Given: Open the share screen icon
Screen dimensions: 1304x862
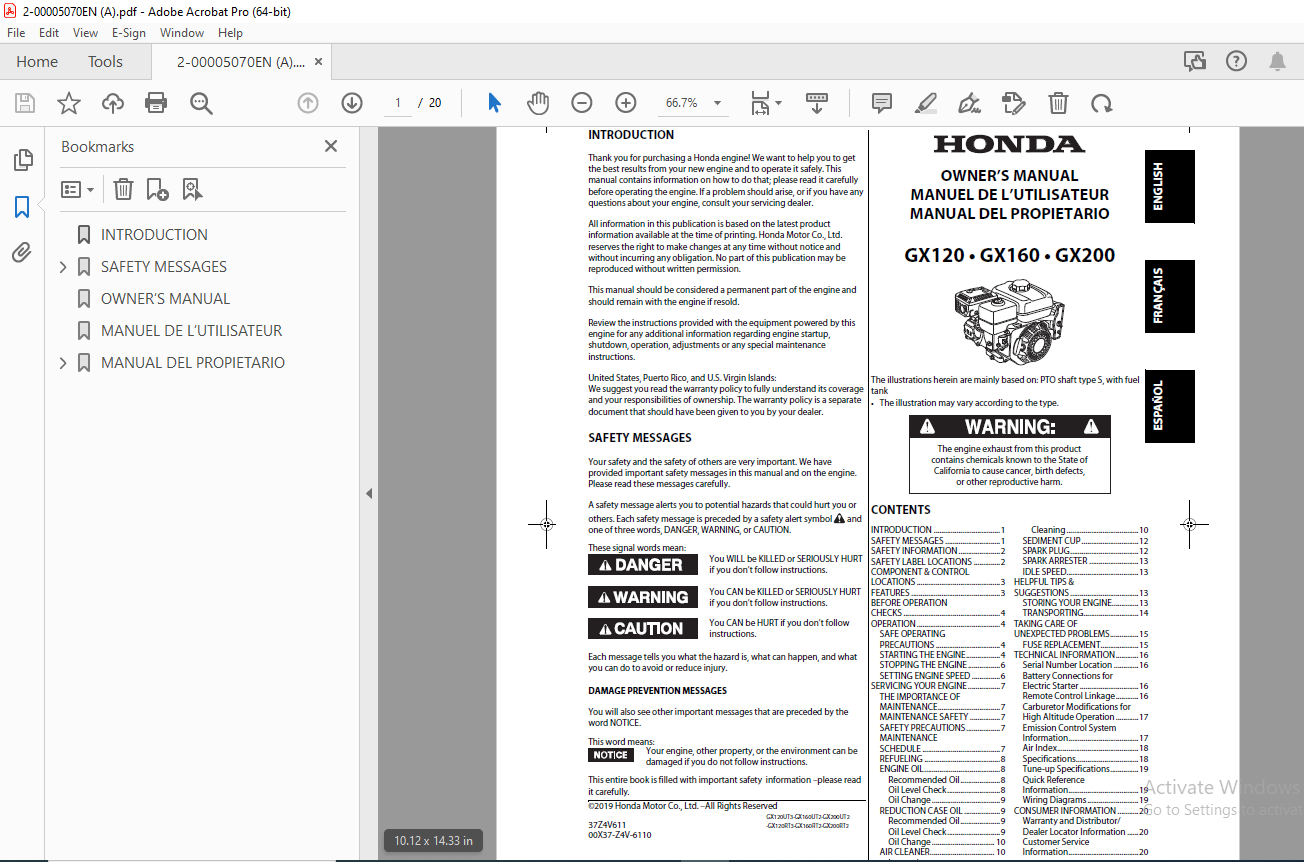Looking at the screenshot, I should coord(1195,61).
